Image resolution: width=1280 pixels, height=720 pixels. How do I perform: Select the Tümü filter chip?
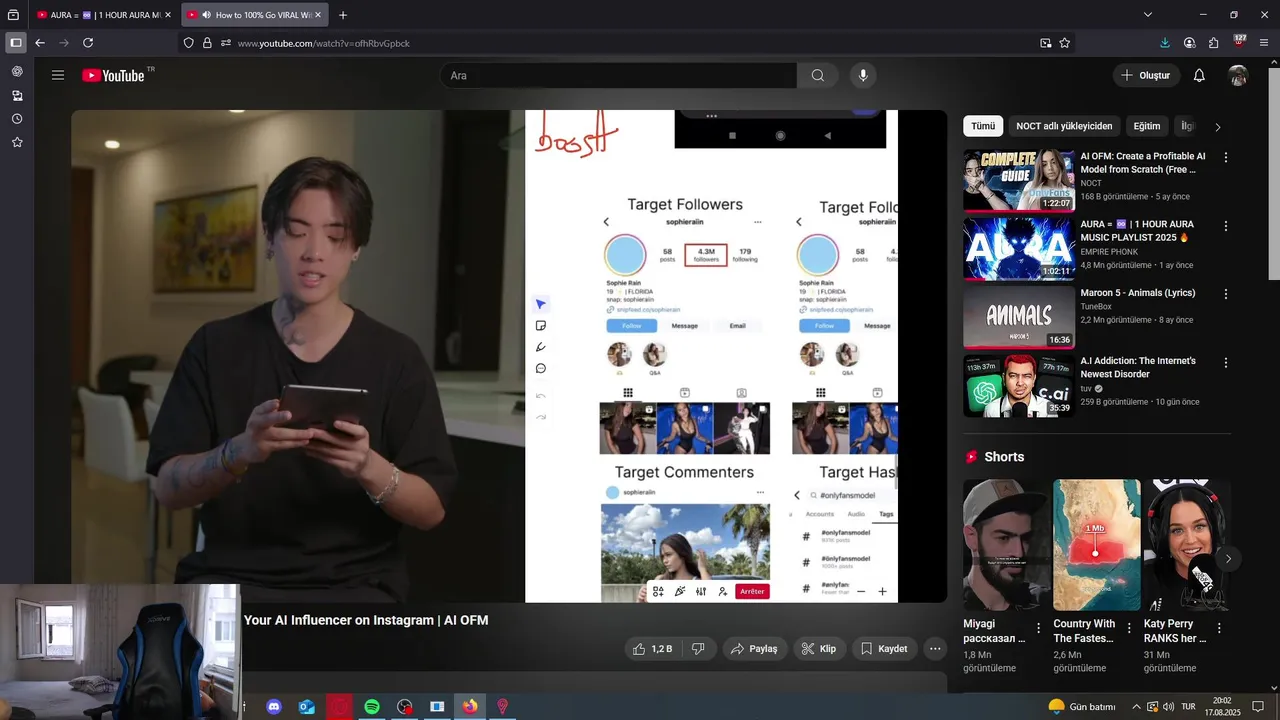[x=983, y=126]
